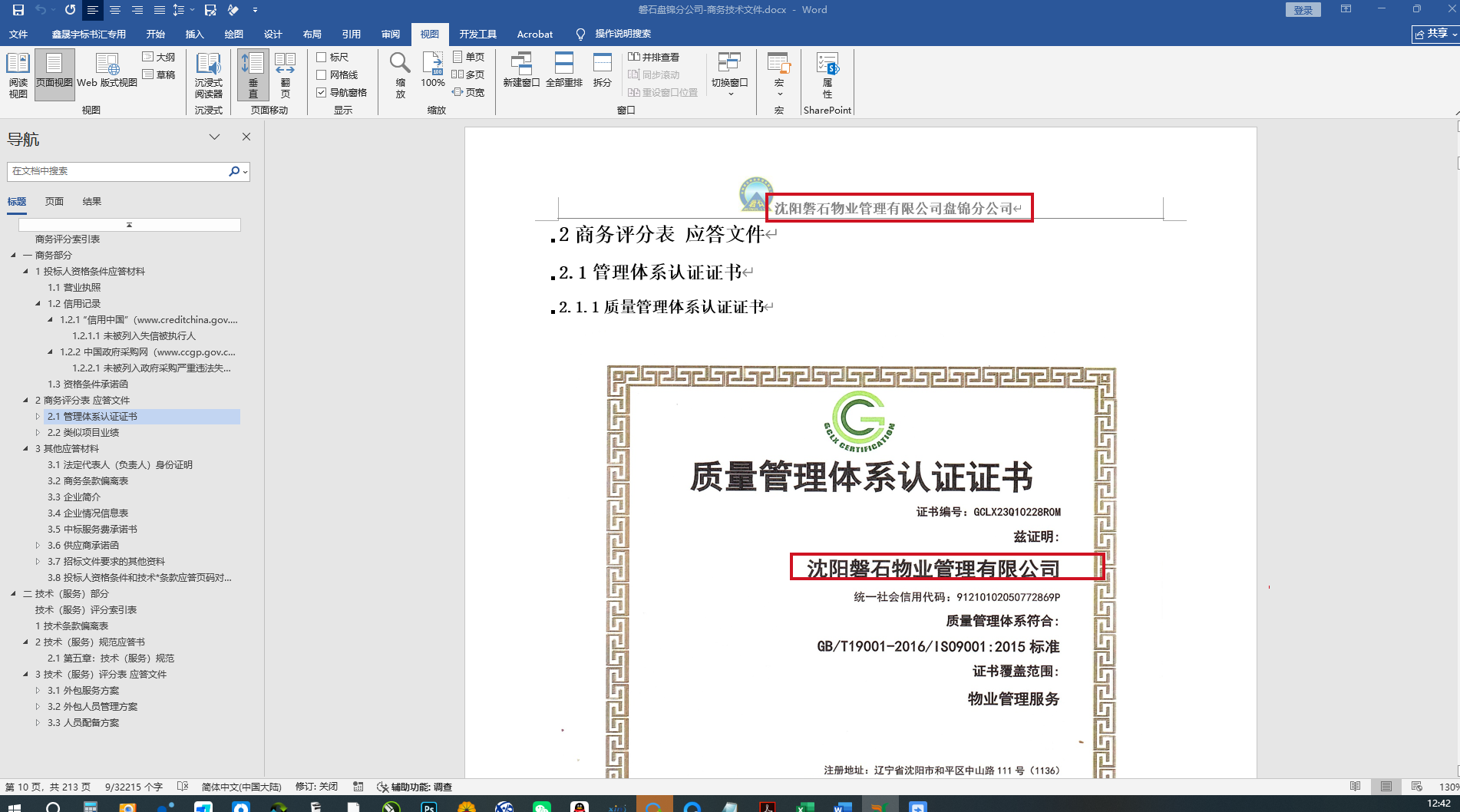This screenshot has height=812, width=1460.
Task: Launch the Immersive Reader (沉浸式阅读器)
Action: pyautogui.click(x=208, y=74)
